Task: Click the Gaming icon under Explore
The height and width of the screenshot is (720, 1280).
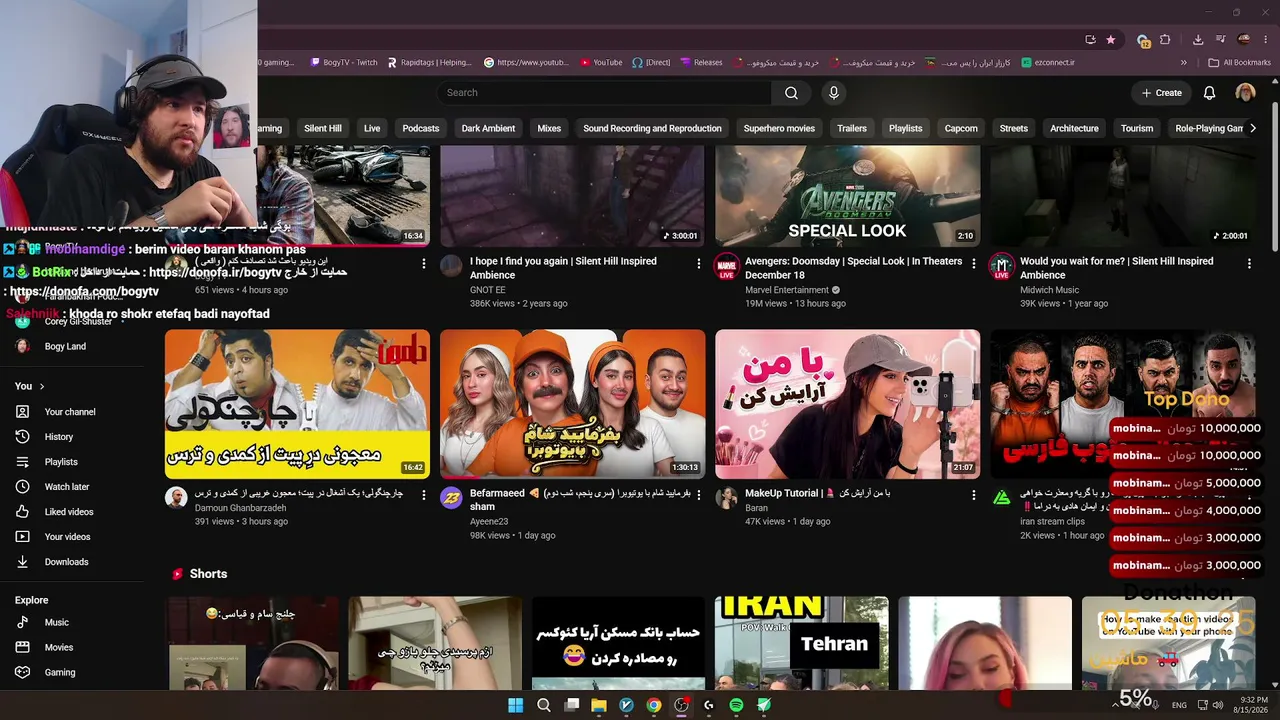Action: click(22, 672)
